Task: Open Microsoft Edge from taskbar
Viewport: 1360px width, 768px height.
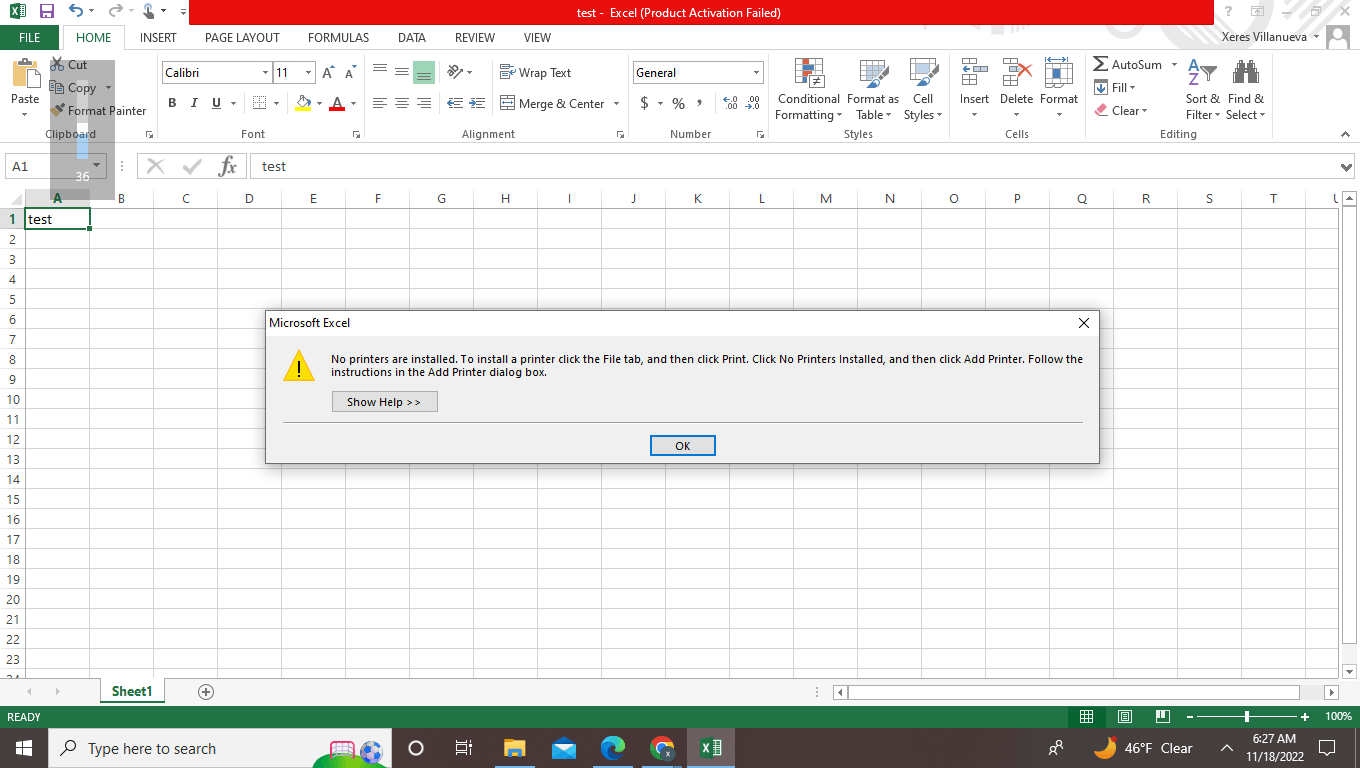Action: point(613,748)
